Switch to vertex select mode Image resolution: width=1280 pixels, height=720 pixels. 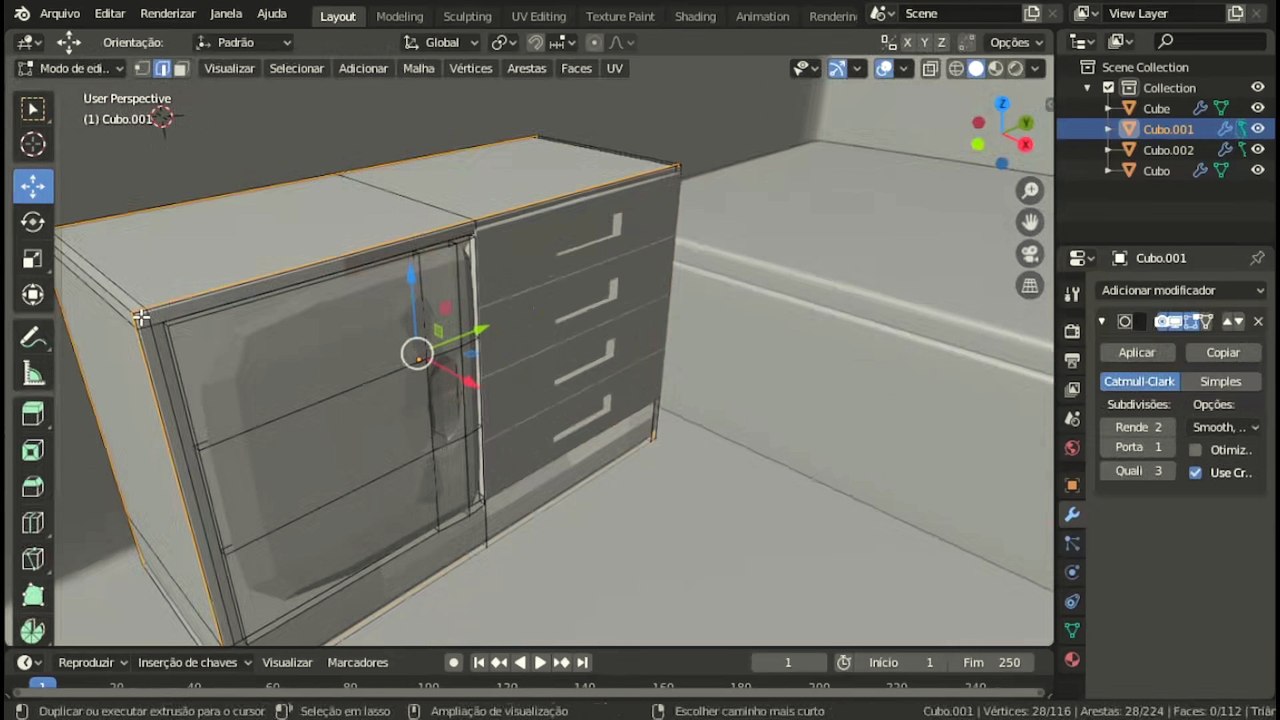pyautogui.click(x=142, y=69)
